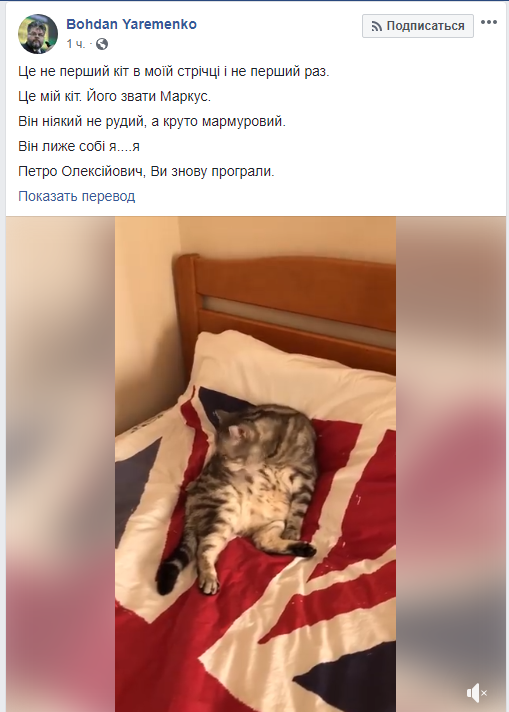Click the globe public-audience icon
The height and width of the screenshot is (712, 509).
coord(102,44)
